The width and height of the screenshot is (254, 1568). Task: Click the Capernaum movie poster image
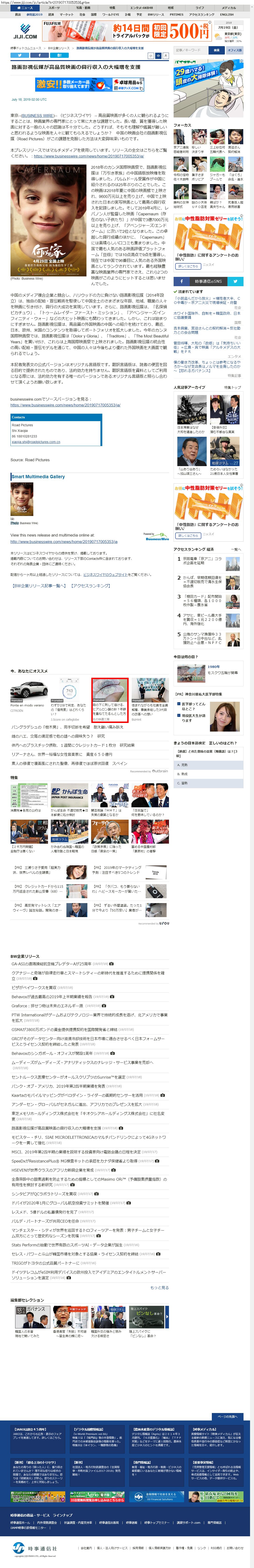coord(48,220)
